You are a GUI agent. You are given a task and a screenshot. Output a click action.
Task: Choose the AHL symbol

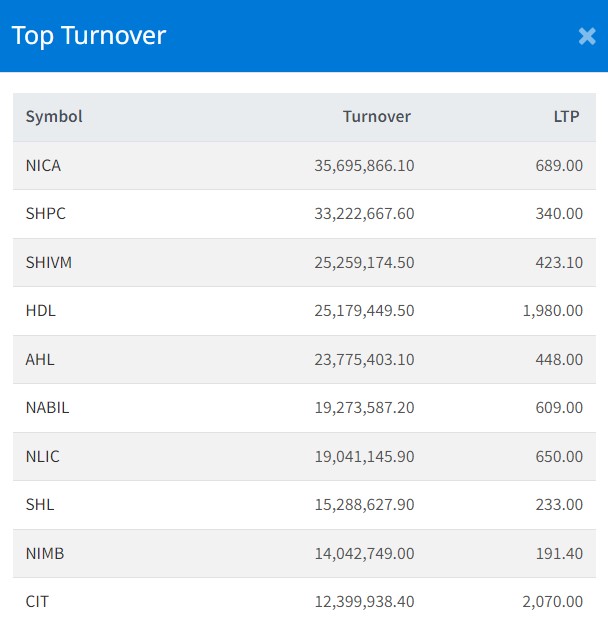(40, 360)
